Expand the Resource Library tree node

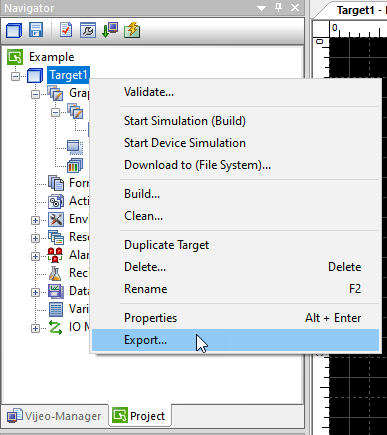(x=35, y=238)
